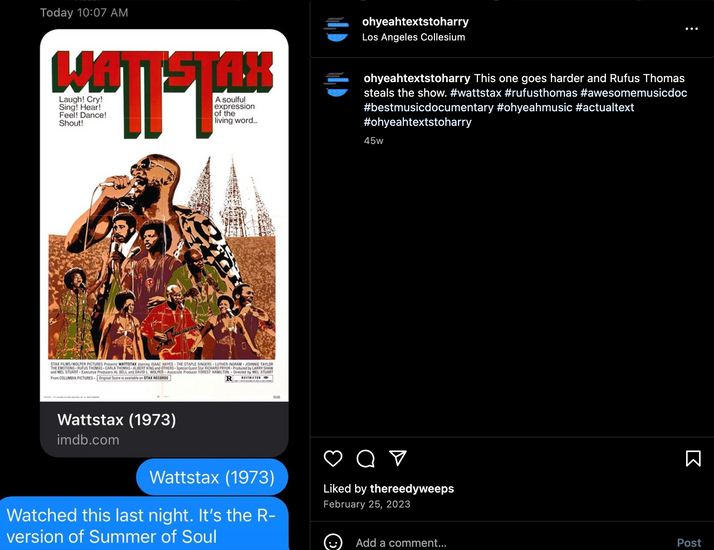Open the three-dot more options menu
The width and height of the screenshot is (714, 550).
pos(691,29)
